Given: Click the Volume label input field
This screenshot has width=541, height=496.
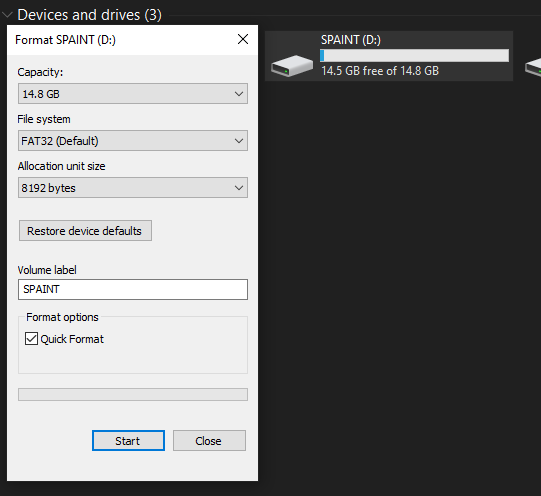Looking at the screenshot, I should (x=133, y=289).
